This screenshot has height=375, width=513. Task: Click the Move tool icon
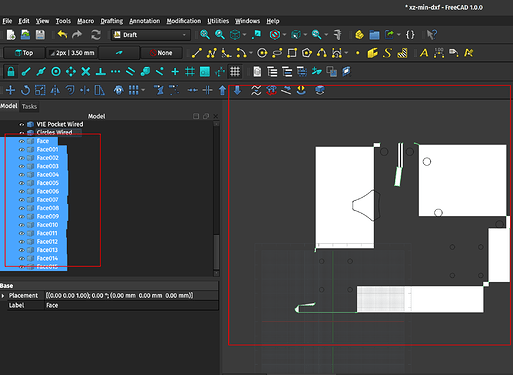(x=11, y=90)
